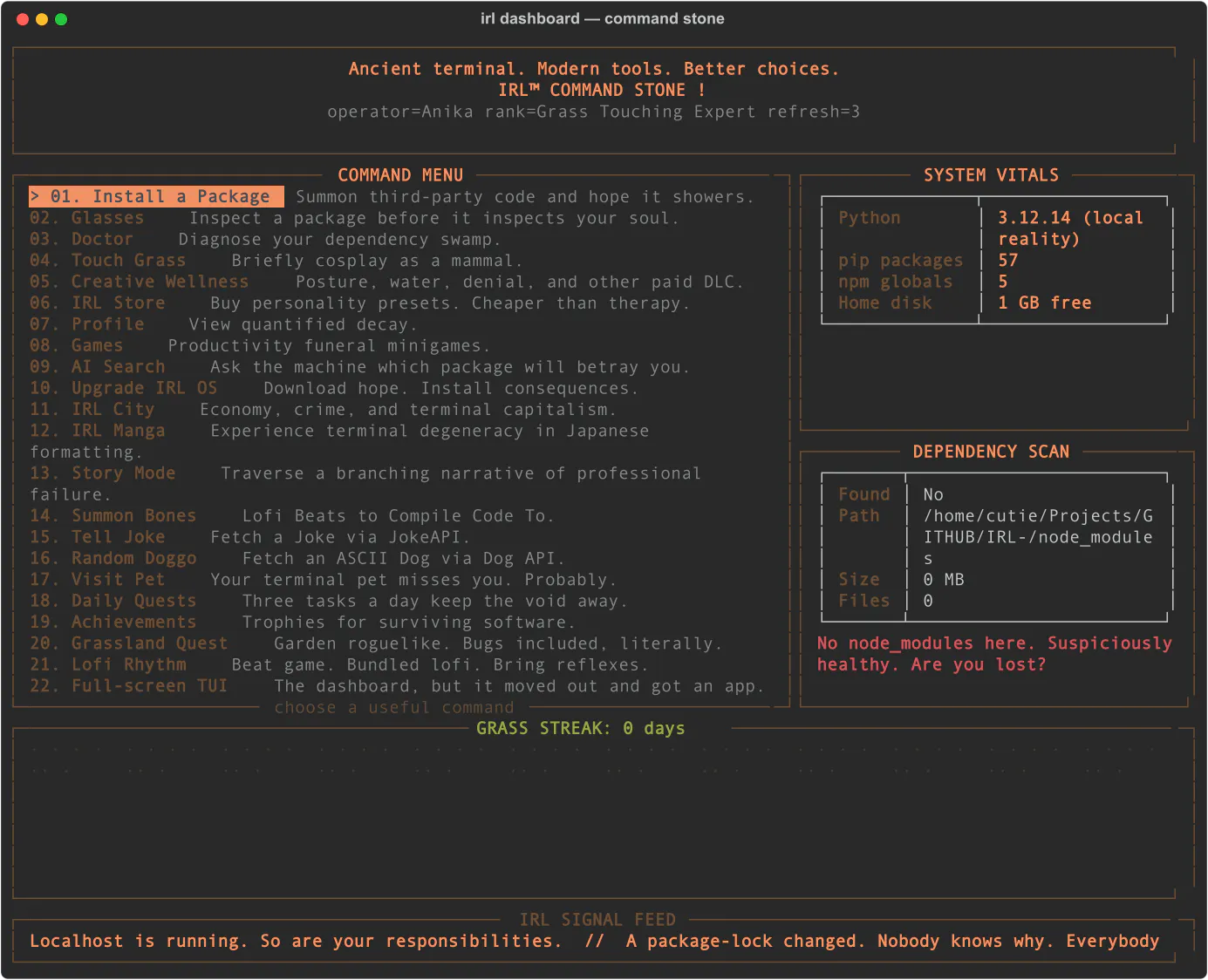Click the operator=Anika status line
Screen dimensions: 1208x980
point(594,112)
